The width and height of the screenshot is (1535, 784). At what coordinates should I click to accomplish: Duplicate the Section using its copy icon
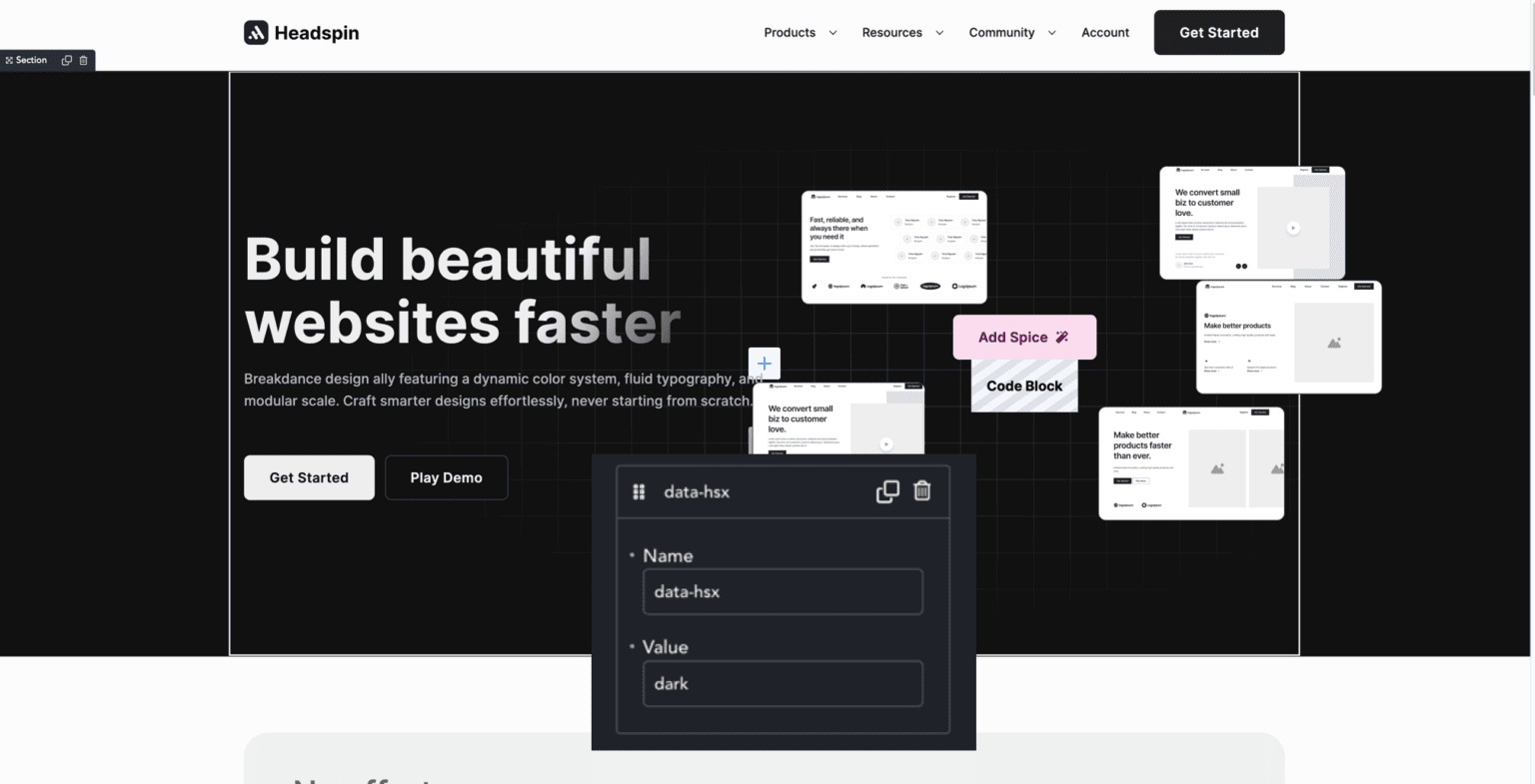coord(67,60)
